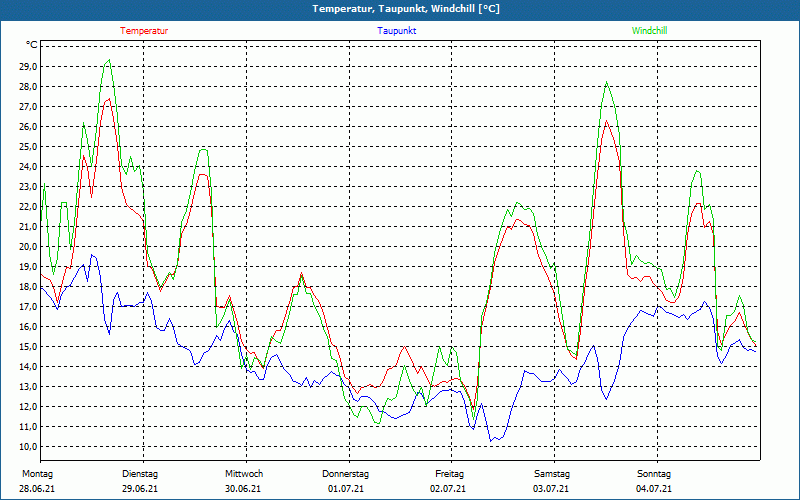
Task: Click the '28.06.21' date label
Action: coord(37,489)
